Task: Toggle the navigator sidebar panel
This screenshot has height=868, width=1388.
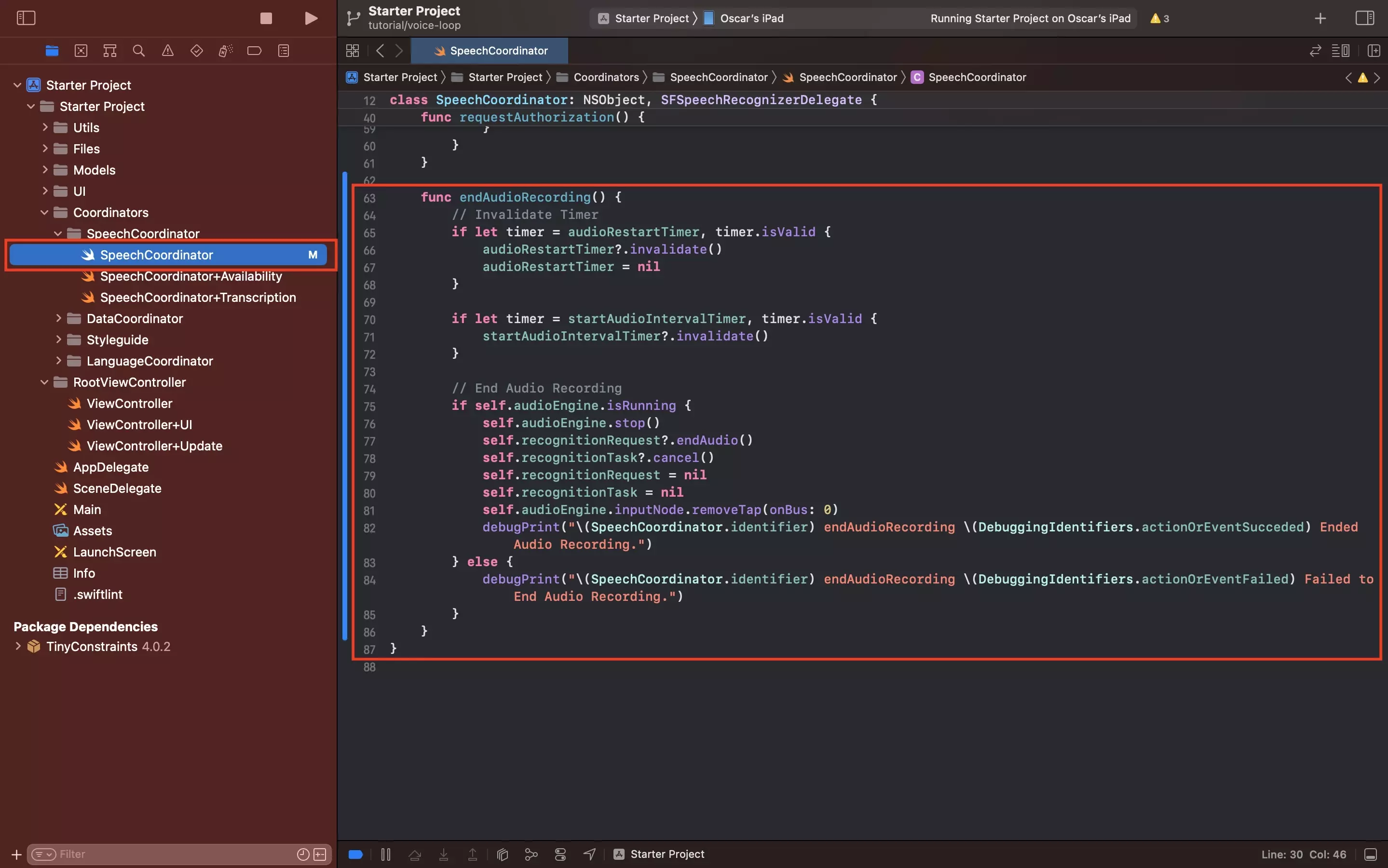Action: coord(26,18)
